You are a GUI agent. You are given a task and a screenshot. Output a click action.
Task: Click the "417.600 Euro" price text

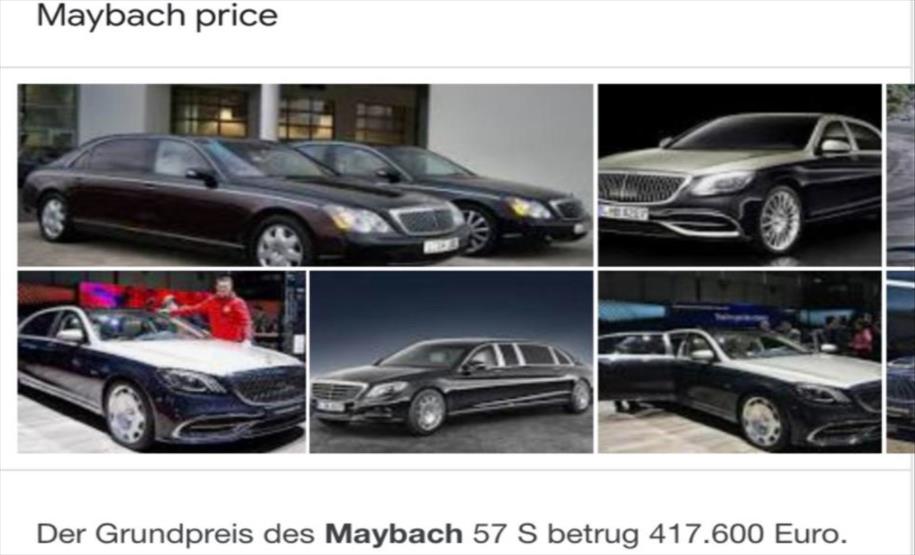(747, 533)
